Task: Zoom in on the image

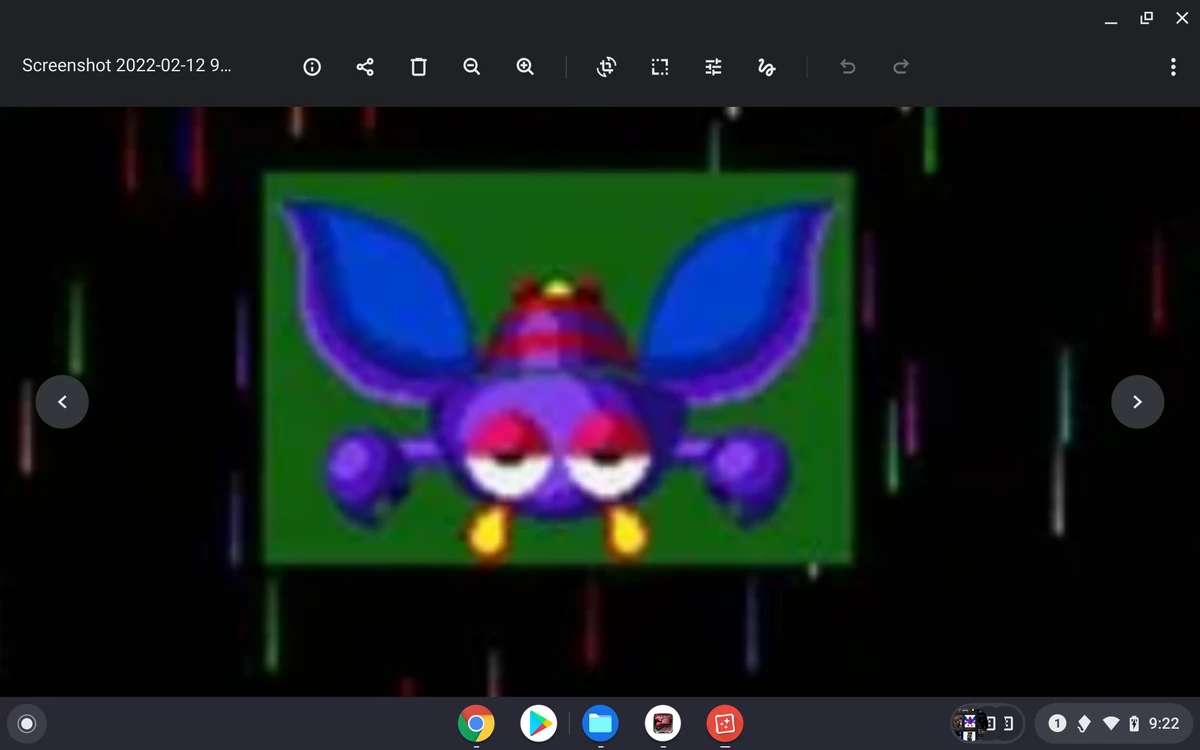Action: [x=525, y=67]
